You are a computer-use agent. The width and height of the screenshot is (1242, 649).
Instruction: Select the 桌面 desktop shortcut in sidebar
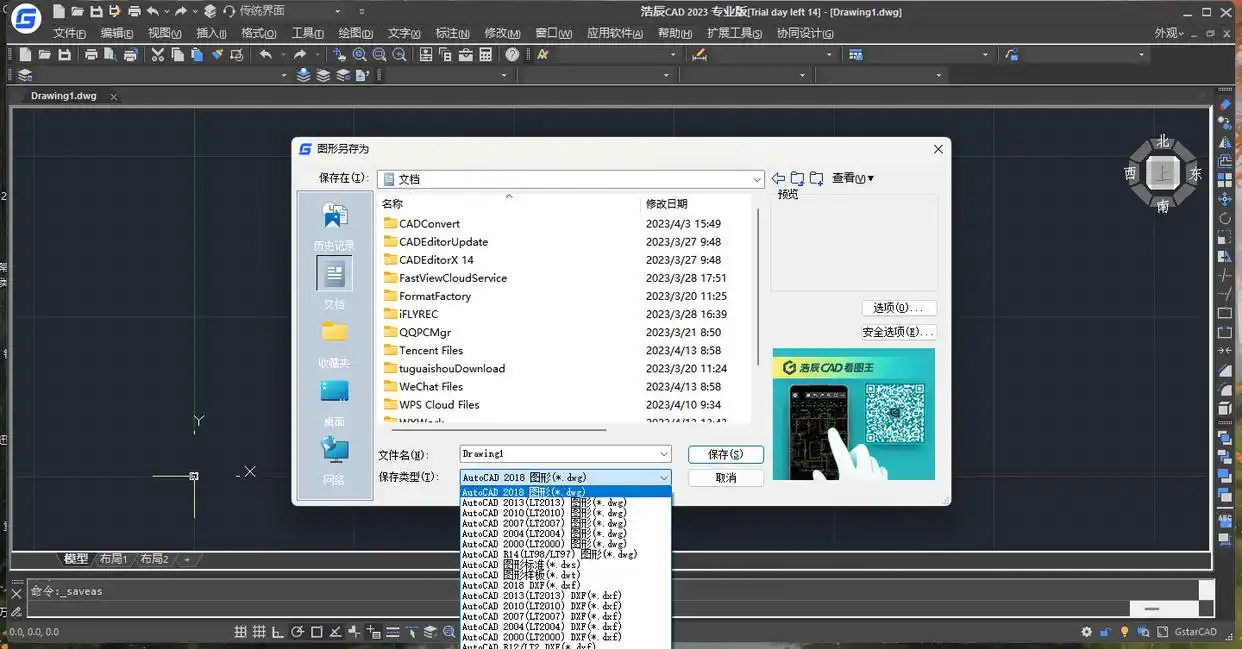pos(334,402)
